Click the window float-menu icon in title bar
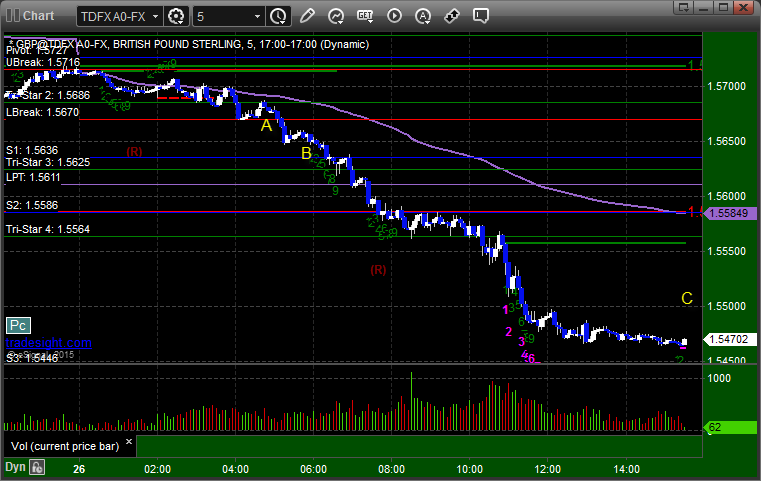Screen dimensions: 761x481 pos(684,7)
